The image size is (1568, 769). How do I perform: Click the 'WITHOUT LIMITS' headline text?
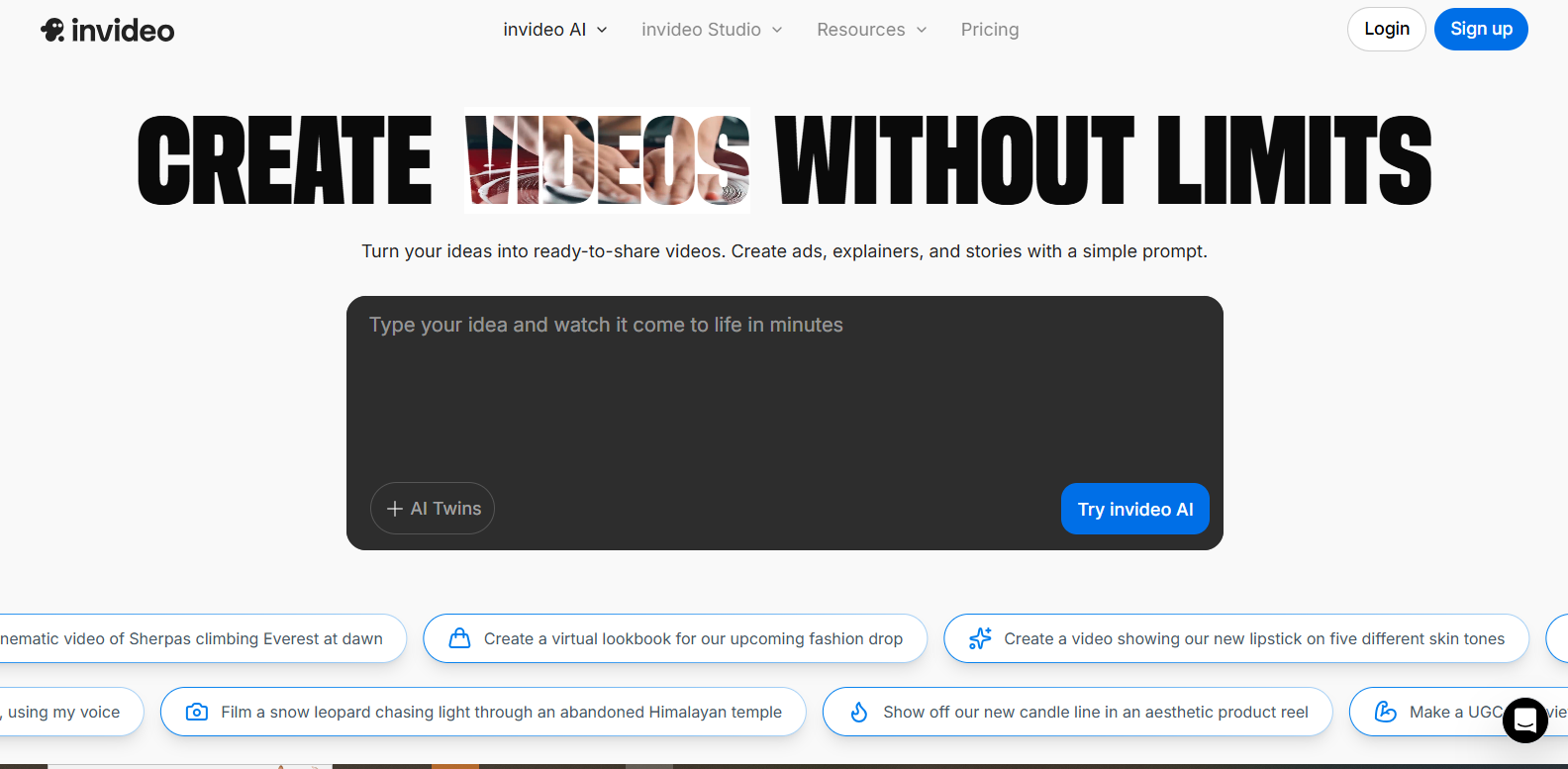click(1104, 159)
